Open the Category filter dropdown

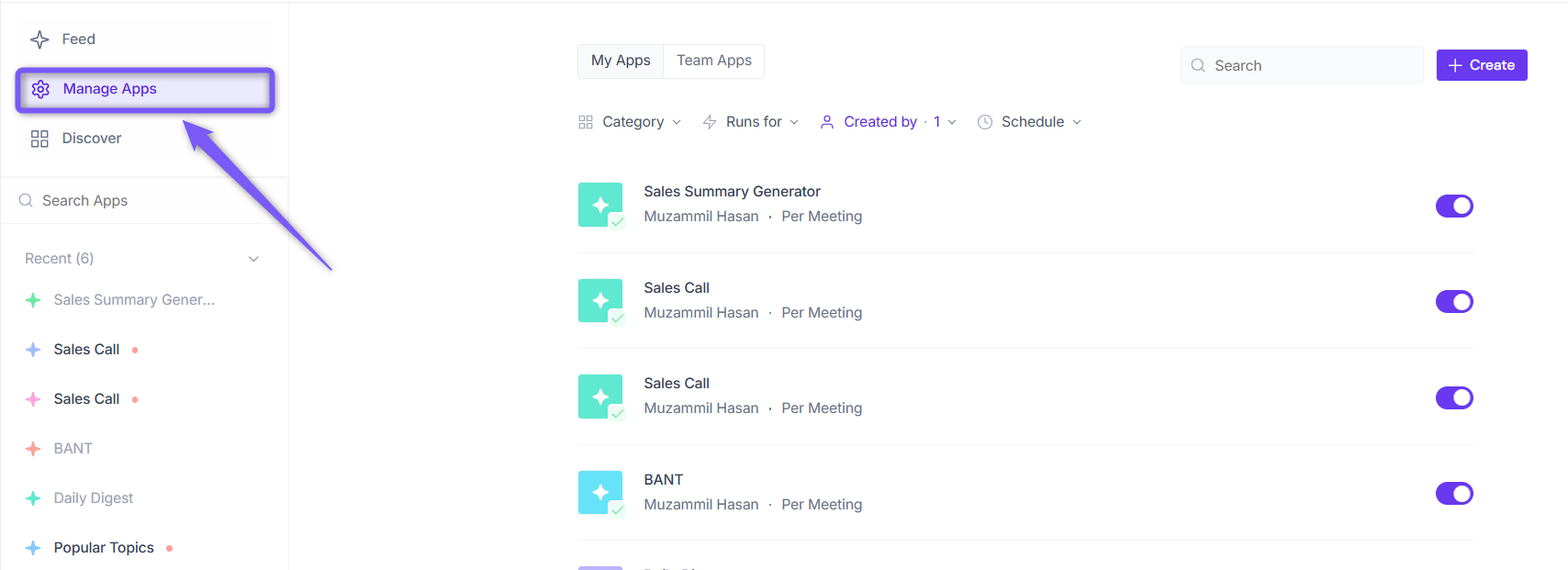pyautogui.click(x=631, y=122)
